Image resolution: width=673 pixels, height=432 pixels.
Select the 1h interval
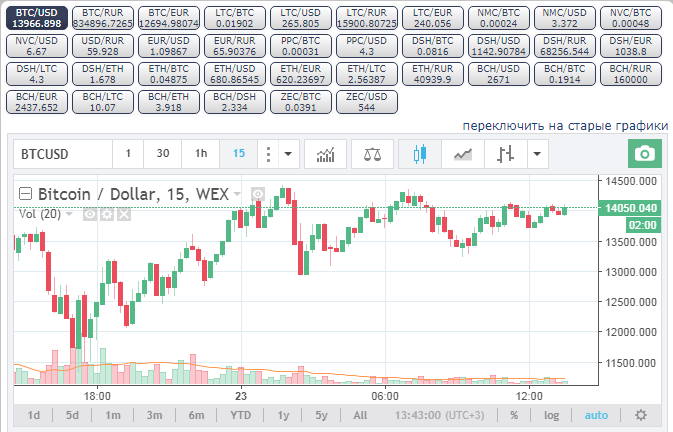click(x=201, y=154)
